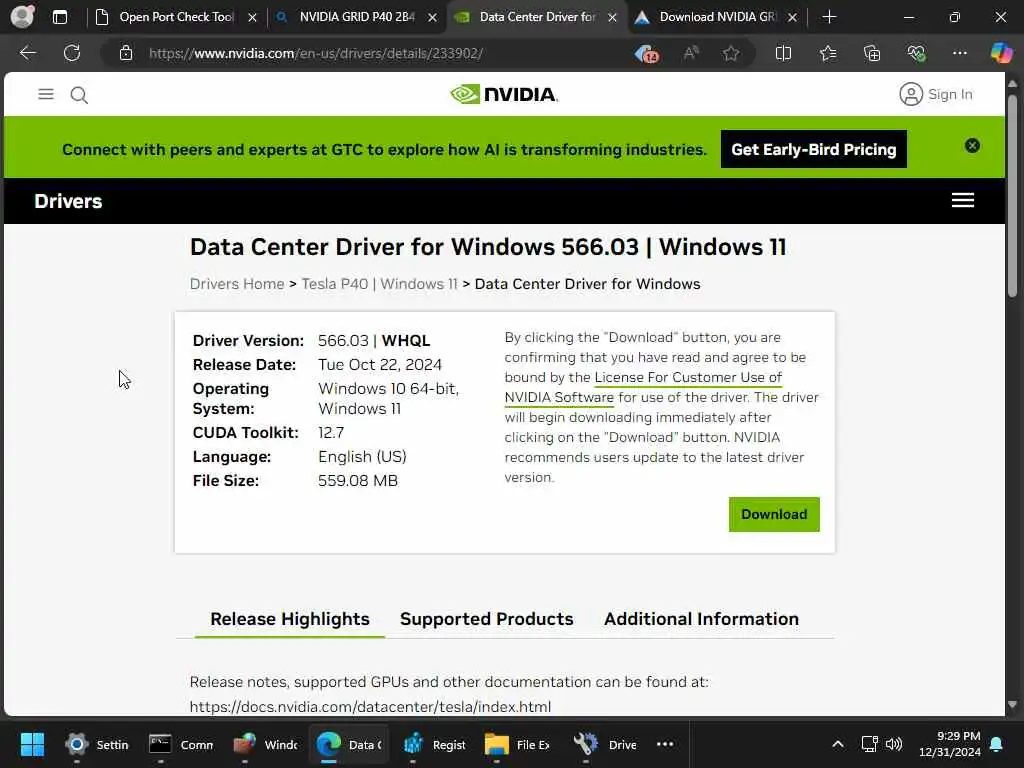This screenshot has height=768, width=1024.
Task: Open split screen icon
Action: tap(783, 53)
